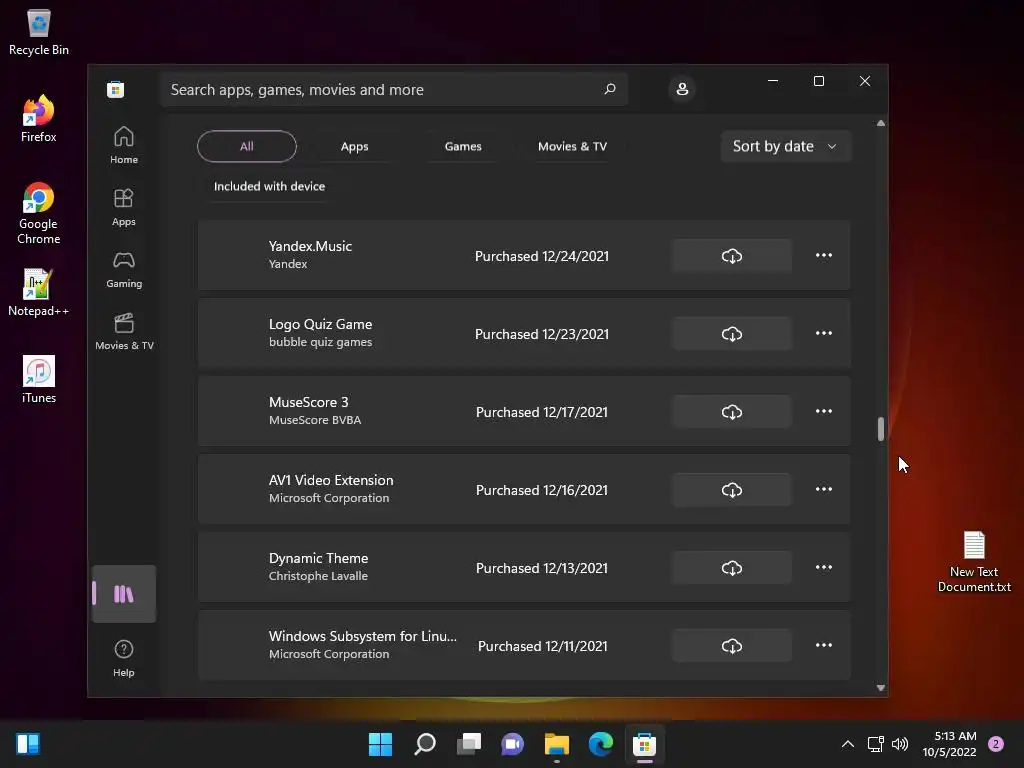Select the Games filter tab
1024x768 pixels.
pyautogui.click(x=463, y=146)
